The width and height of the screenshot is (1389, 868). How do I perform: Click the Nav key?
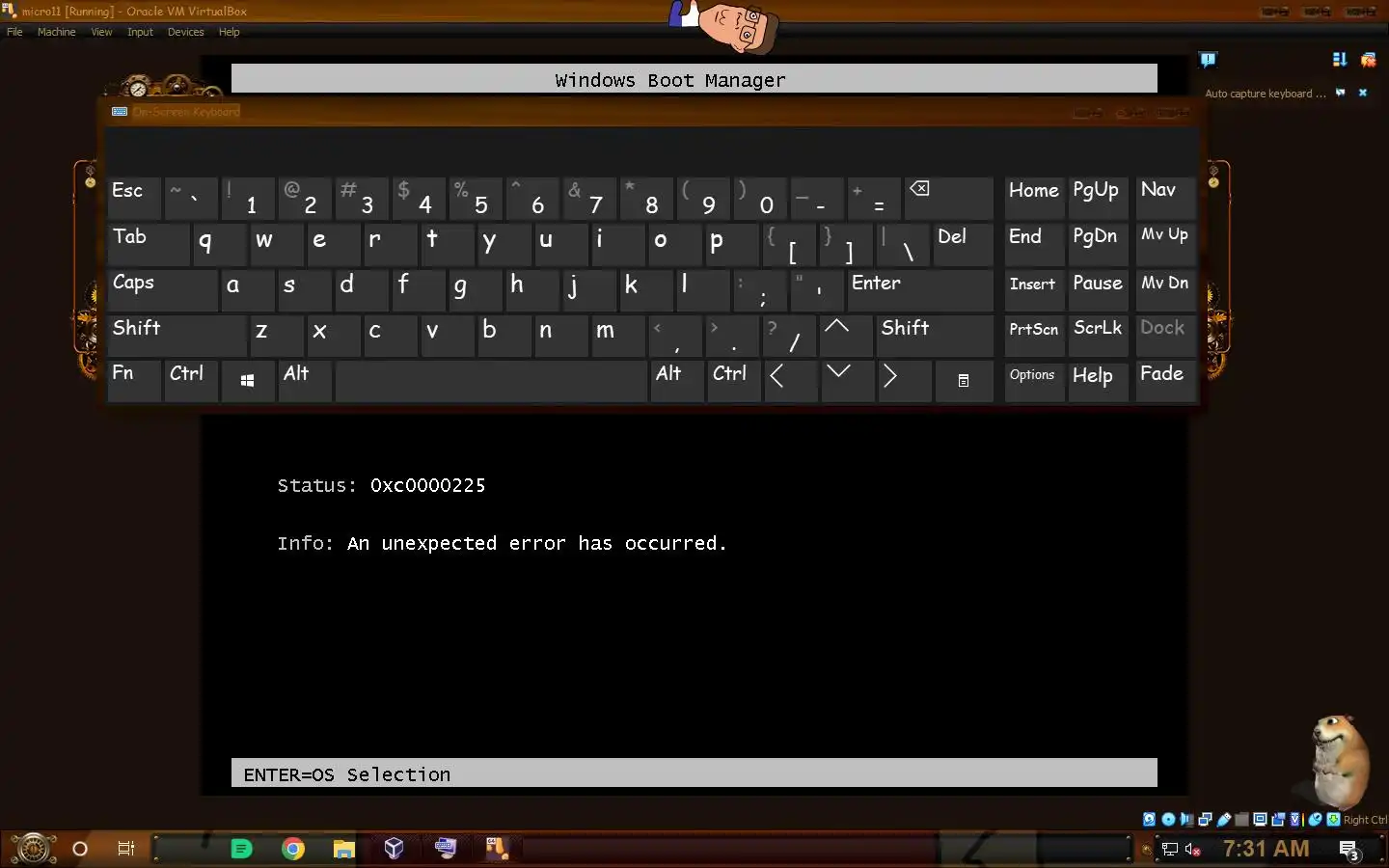1164,199
